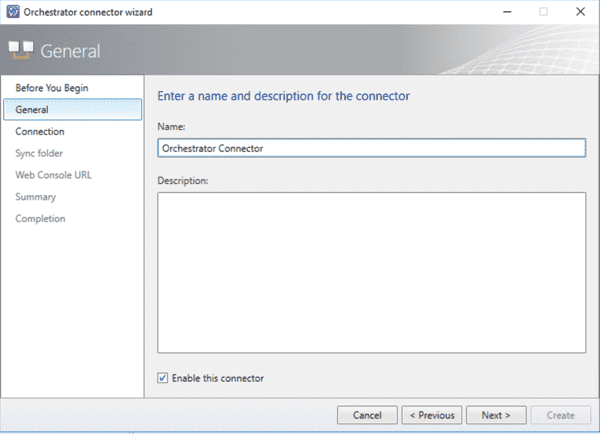Select the Sync folder step
This screenshot has width=600, height=434.
(39, 153)
